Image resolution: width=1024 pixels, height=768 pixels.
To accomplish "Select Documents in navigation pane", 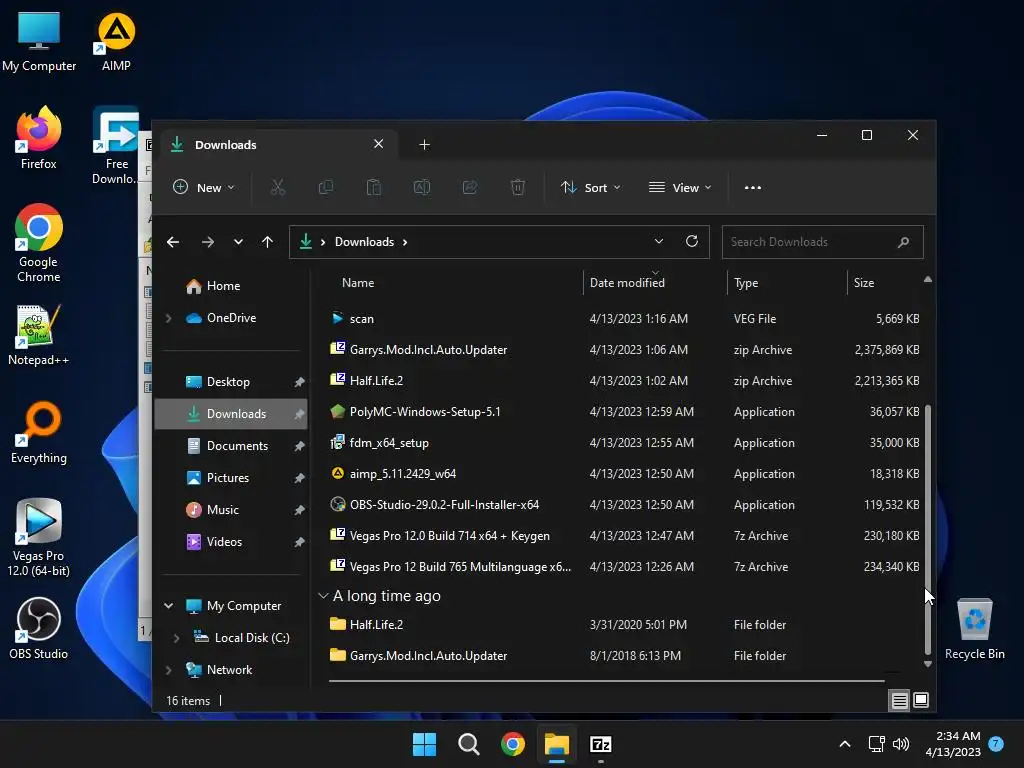I will [x=231, y=446].
